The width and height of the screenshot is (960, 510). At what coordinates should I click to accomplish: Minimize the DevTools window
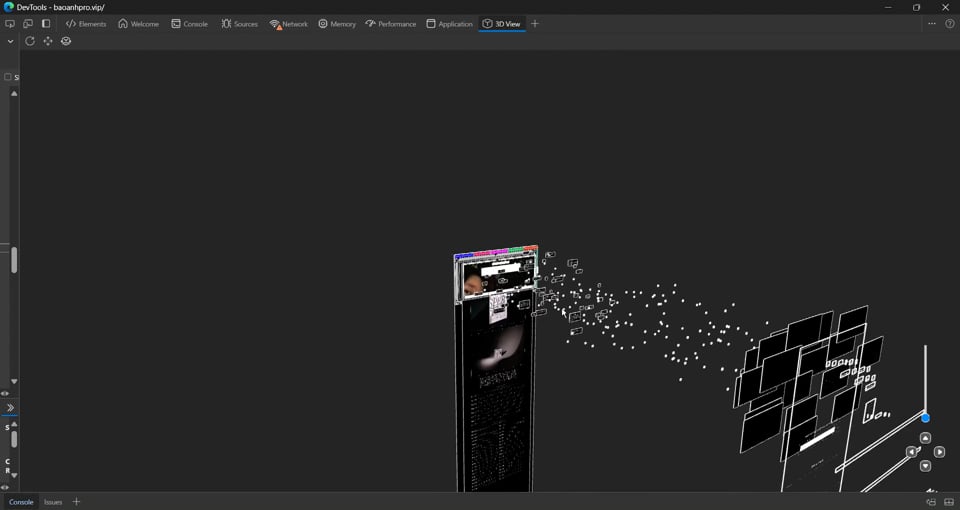pyautogui.click(x=888, y=7)
